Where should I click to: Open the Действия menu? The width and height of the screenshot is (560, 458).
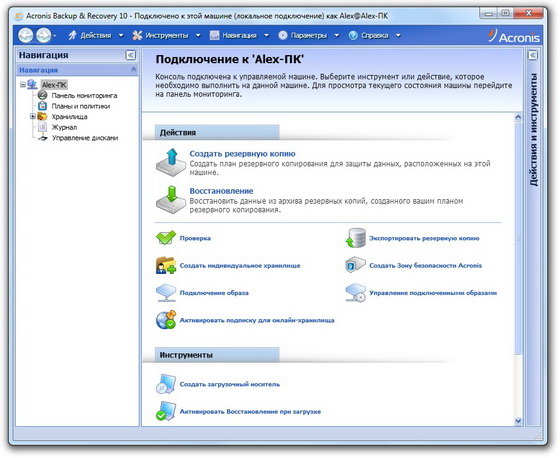96,35
